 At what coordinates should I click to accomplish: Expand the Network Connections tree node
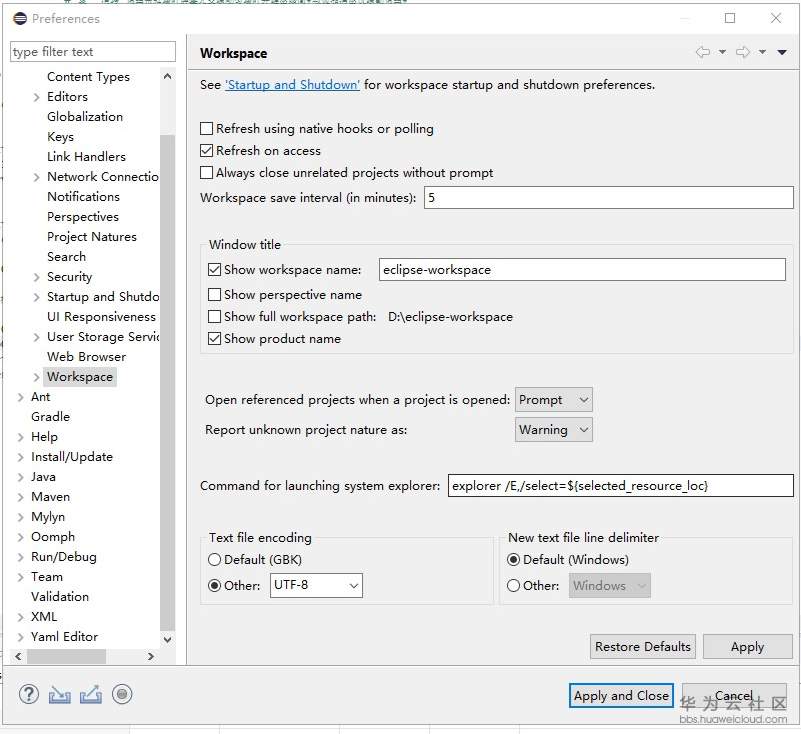pos(36,177)
